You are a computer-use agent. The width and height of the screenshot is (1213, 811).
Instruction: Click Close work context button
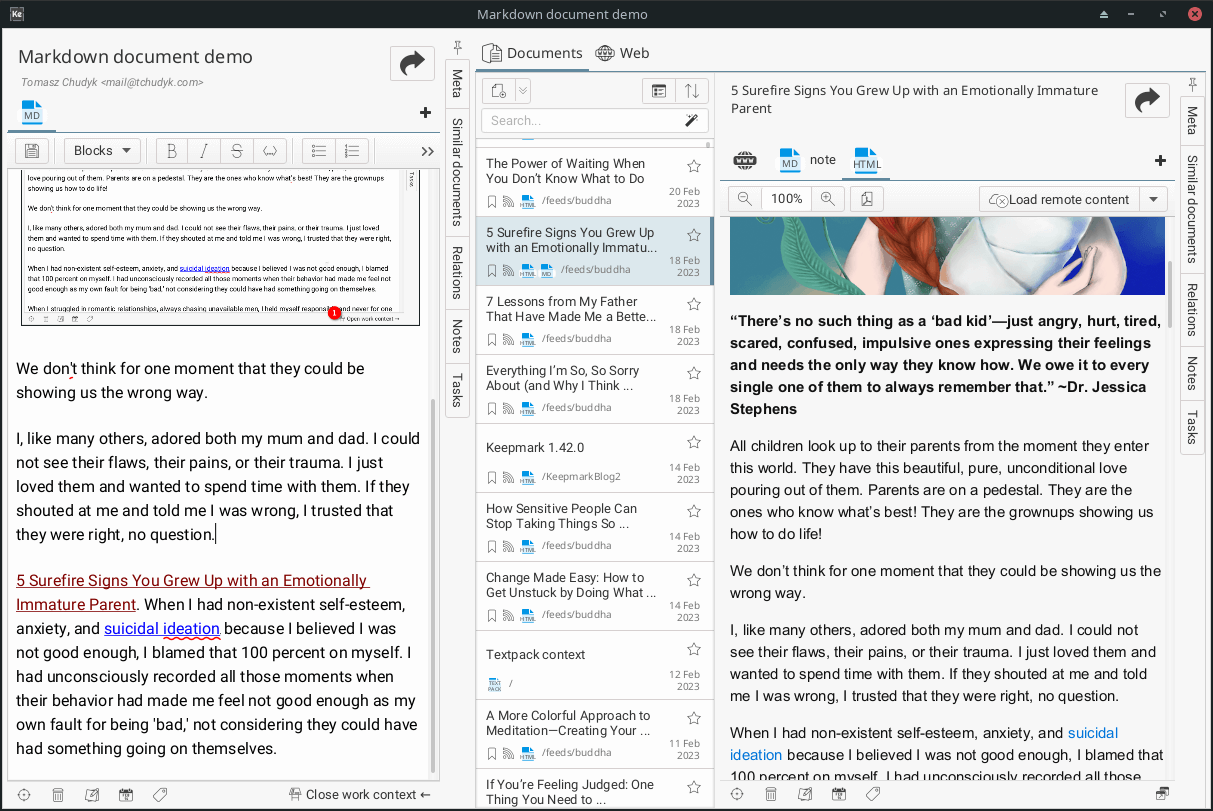[x=360, y=795]
